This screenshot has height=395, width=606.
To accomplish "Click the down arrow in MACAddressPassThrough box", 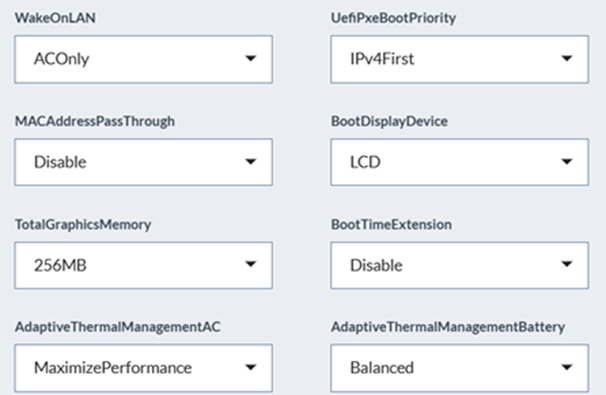I will (x=251, y=161).
